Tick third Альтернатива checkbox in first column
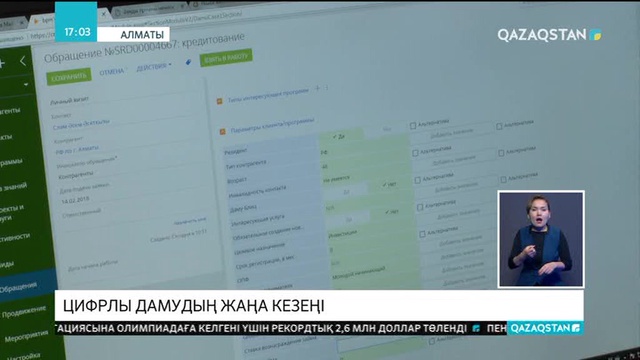Screen dimensions: 640x360 (x=418, y=180)
